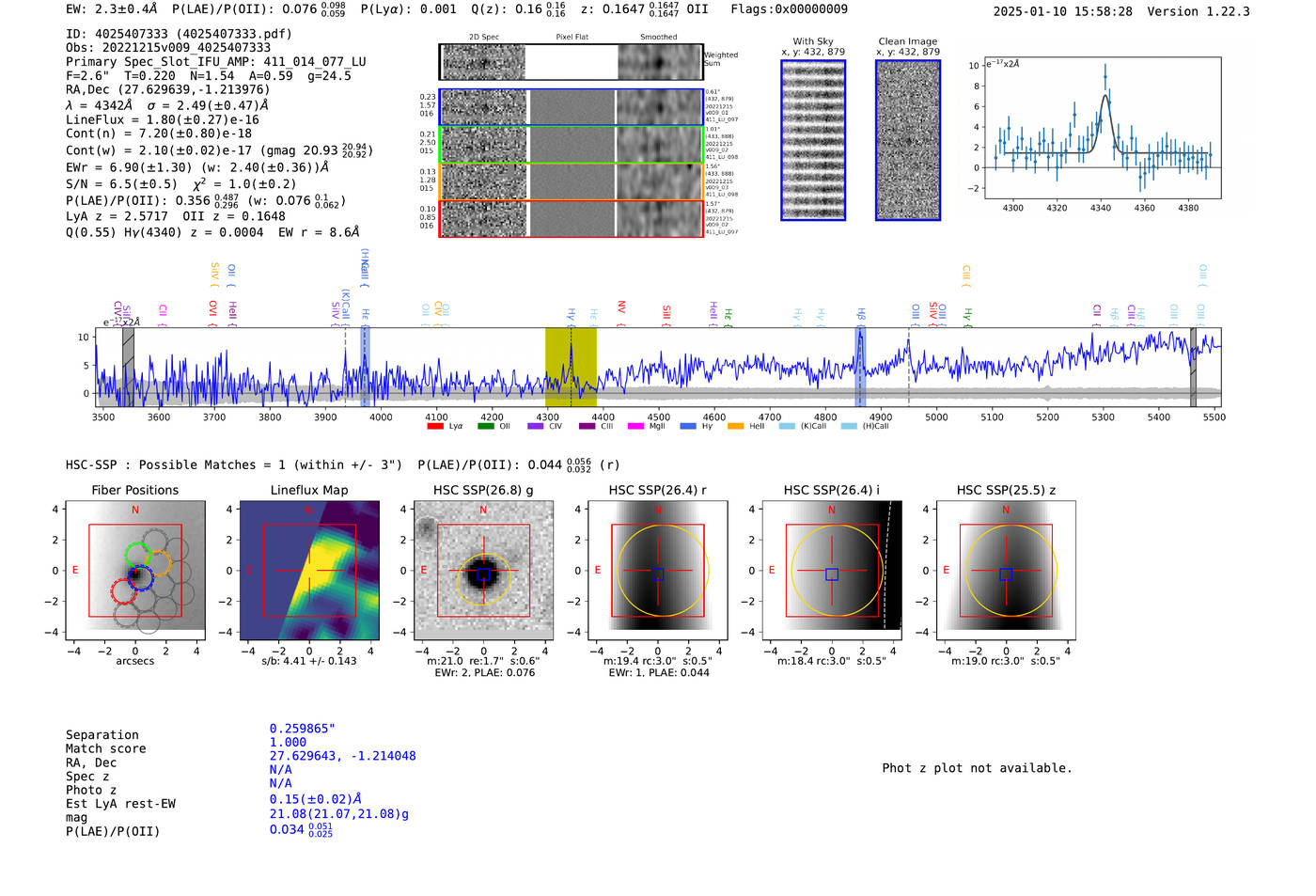Open the HSC SSP i-band cutout

832,571
